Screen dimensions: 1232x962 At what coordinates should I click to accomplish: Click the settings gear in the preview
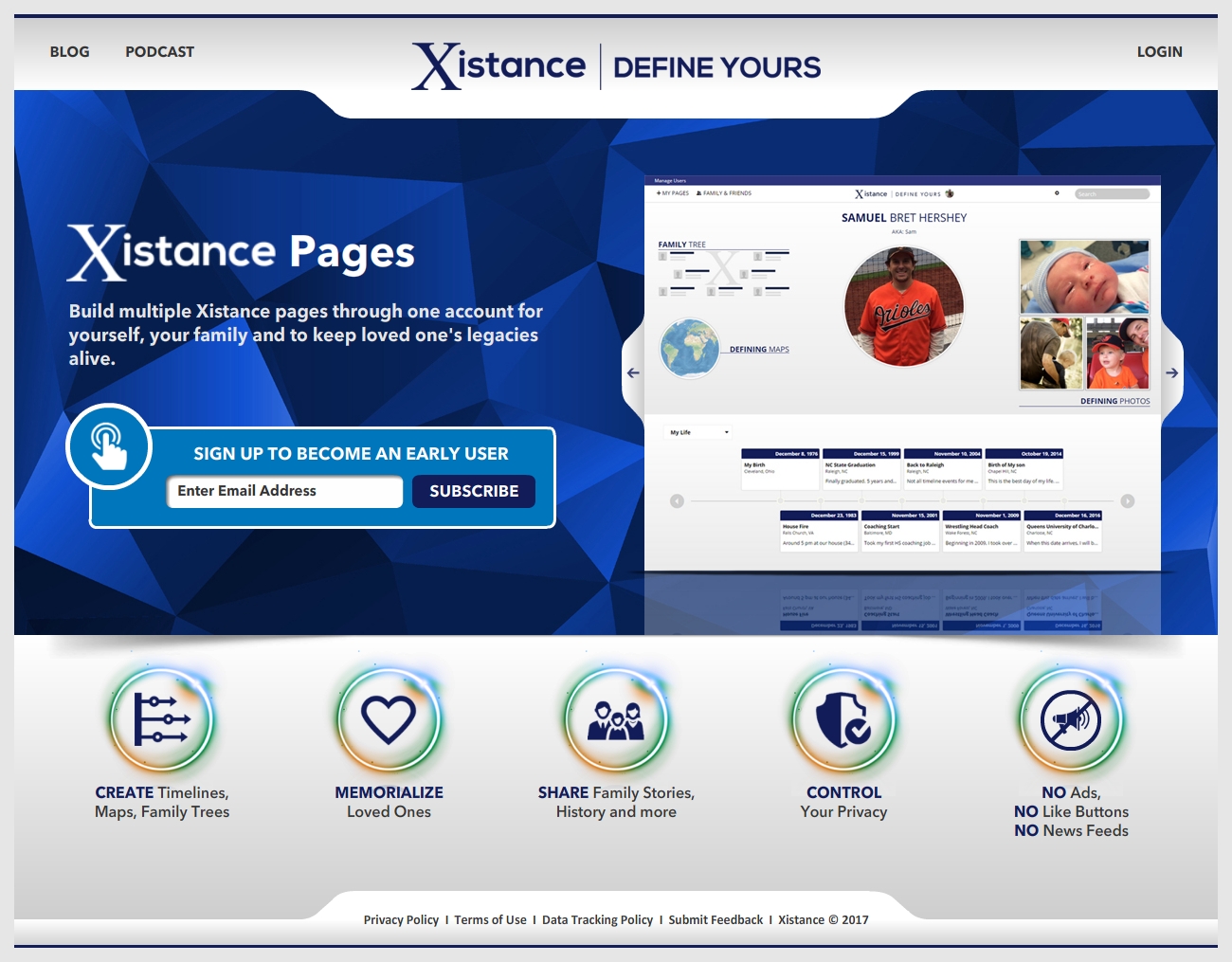(1057, 193)
